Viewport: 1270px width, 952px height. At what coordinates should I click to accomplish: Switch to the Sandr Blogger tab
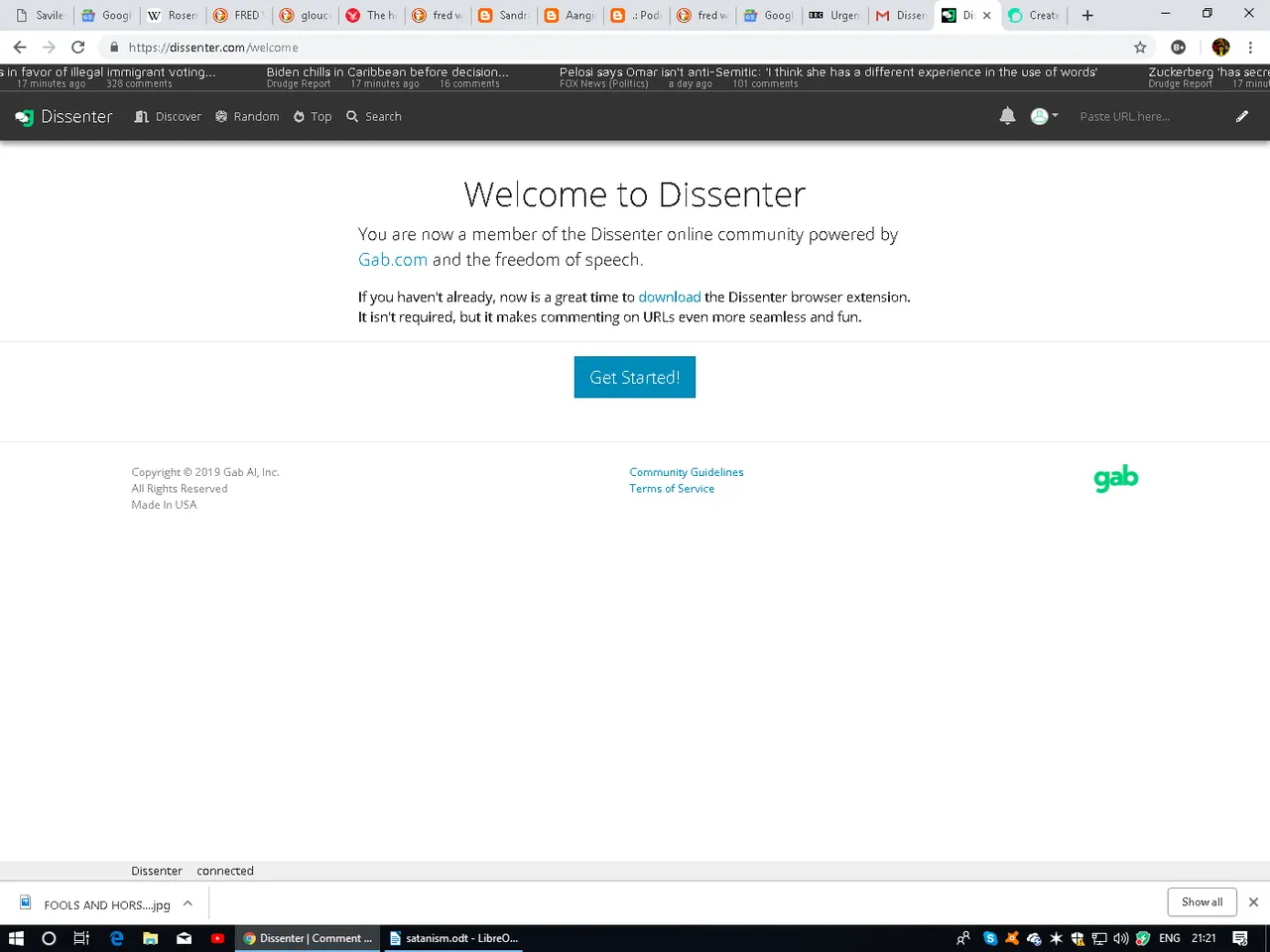504,15
